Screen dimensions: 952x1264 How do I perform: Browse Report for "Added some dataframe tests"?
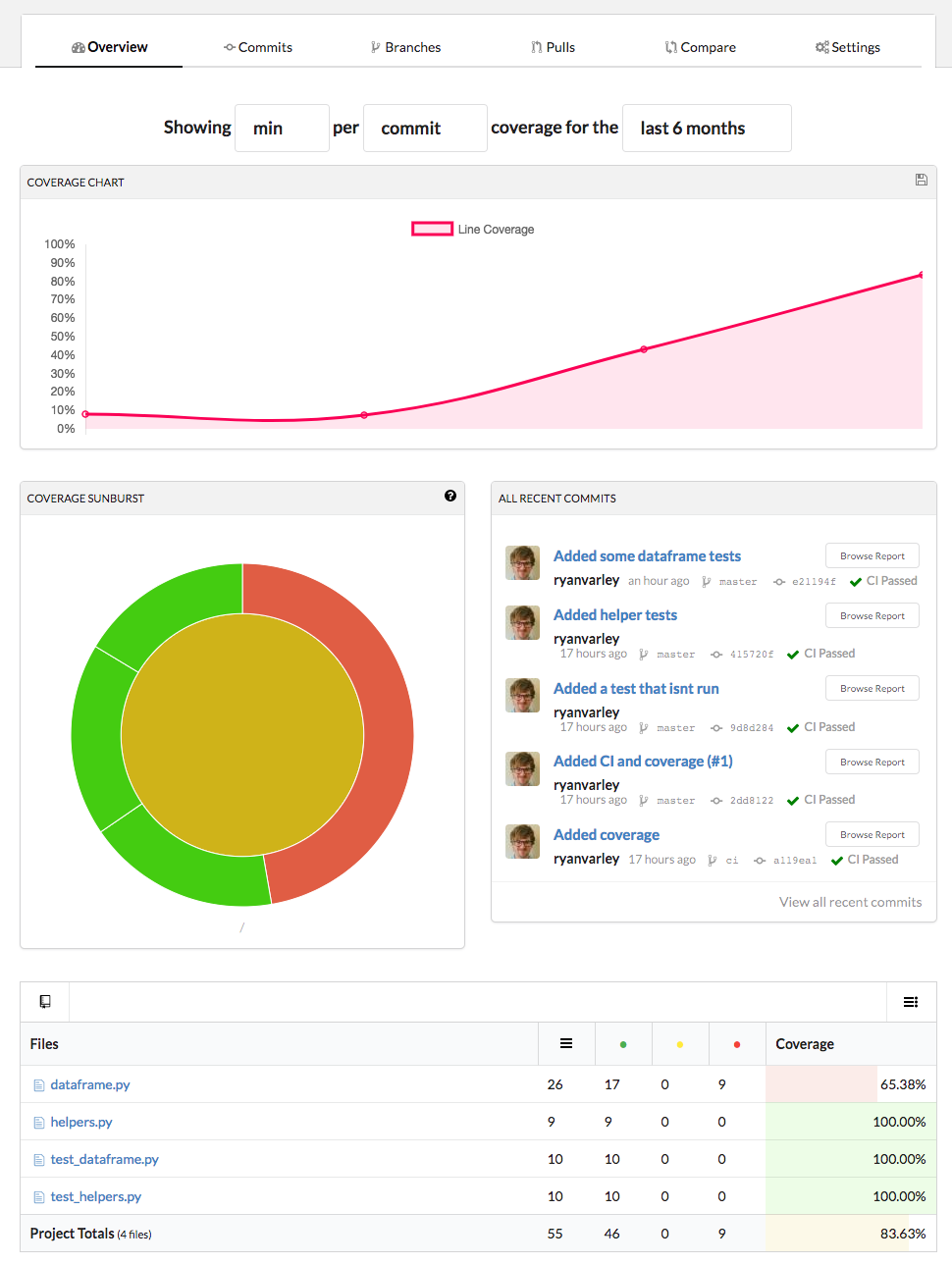[872, 554]
